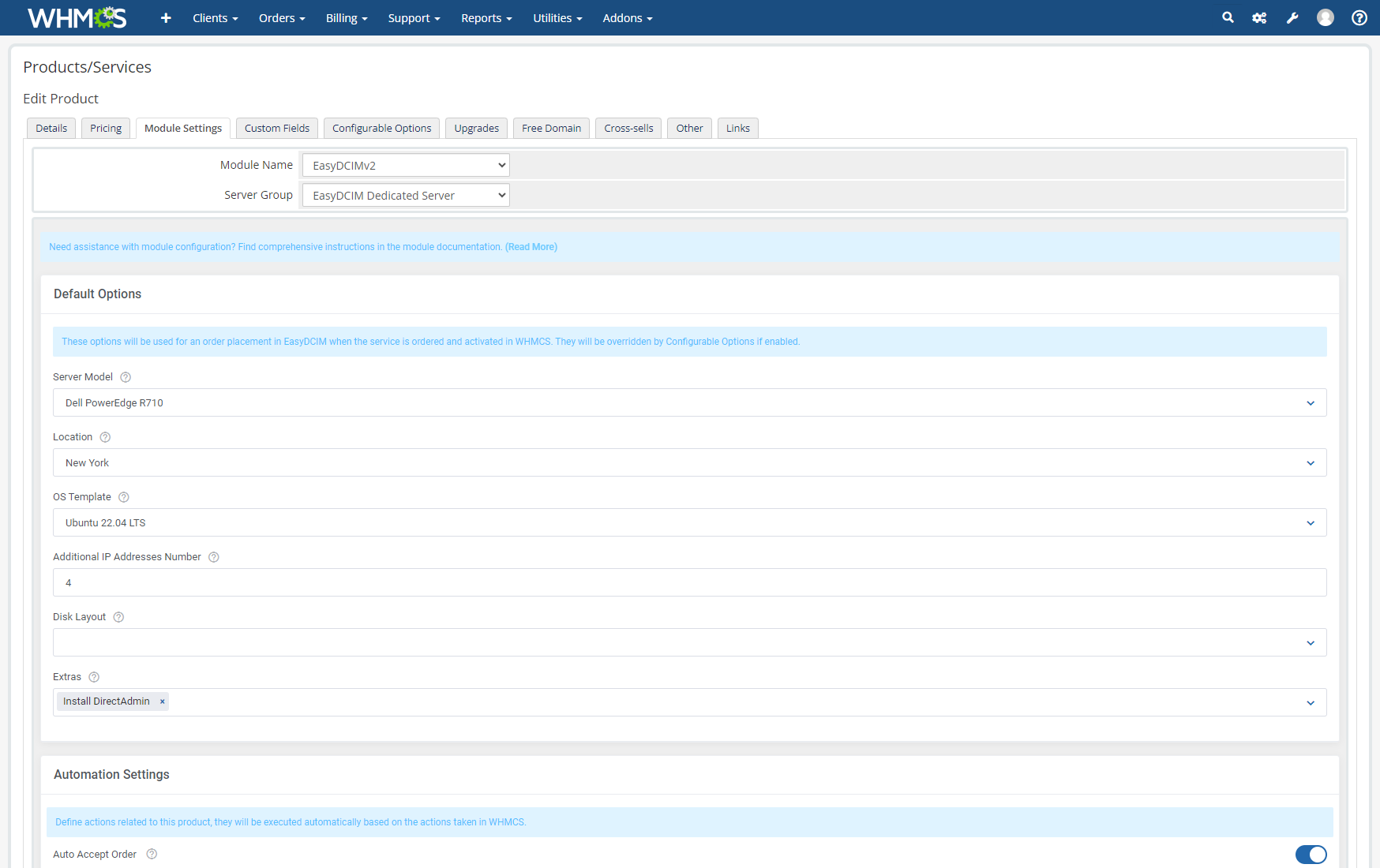
Task: Open the Module Name dropdown
Action: pyautogui.click(x=405, y=165)
